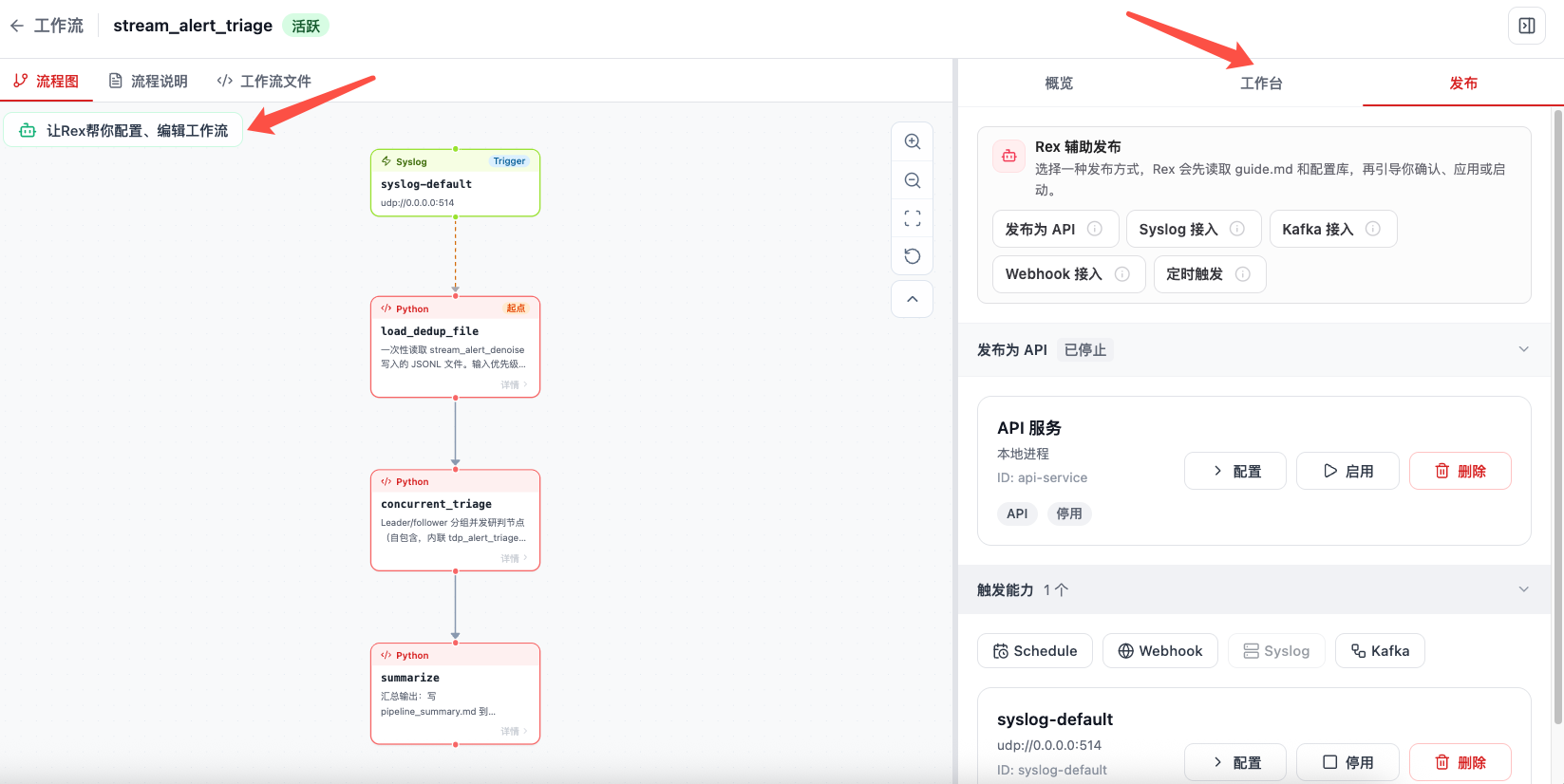The height and width of the screenshot is (784, 1564).
Task: Select the syslog-default trigger node
Action: 455,182
